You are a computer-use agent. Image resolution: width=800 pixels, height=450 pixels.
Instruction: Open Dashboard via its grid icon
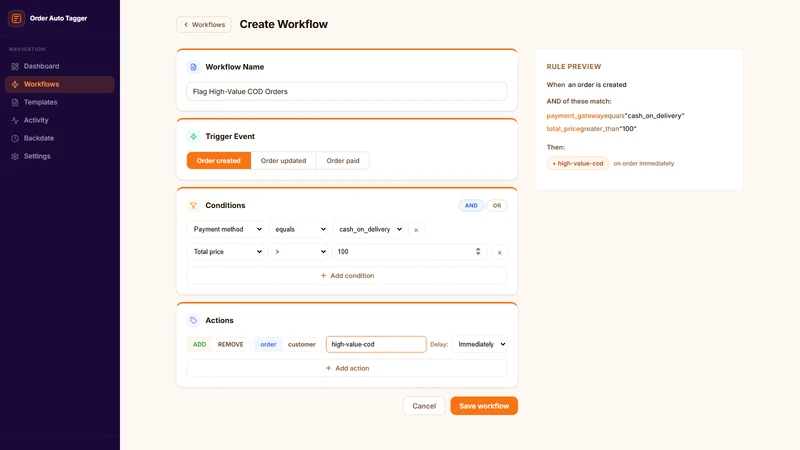tap(15, 66)
